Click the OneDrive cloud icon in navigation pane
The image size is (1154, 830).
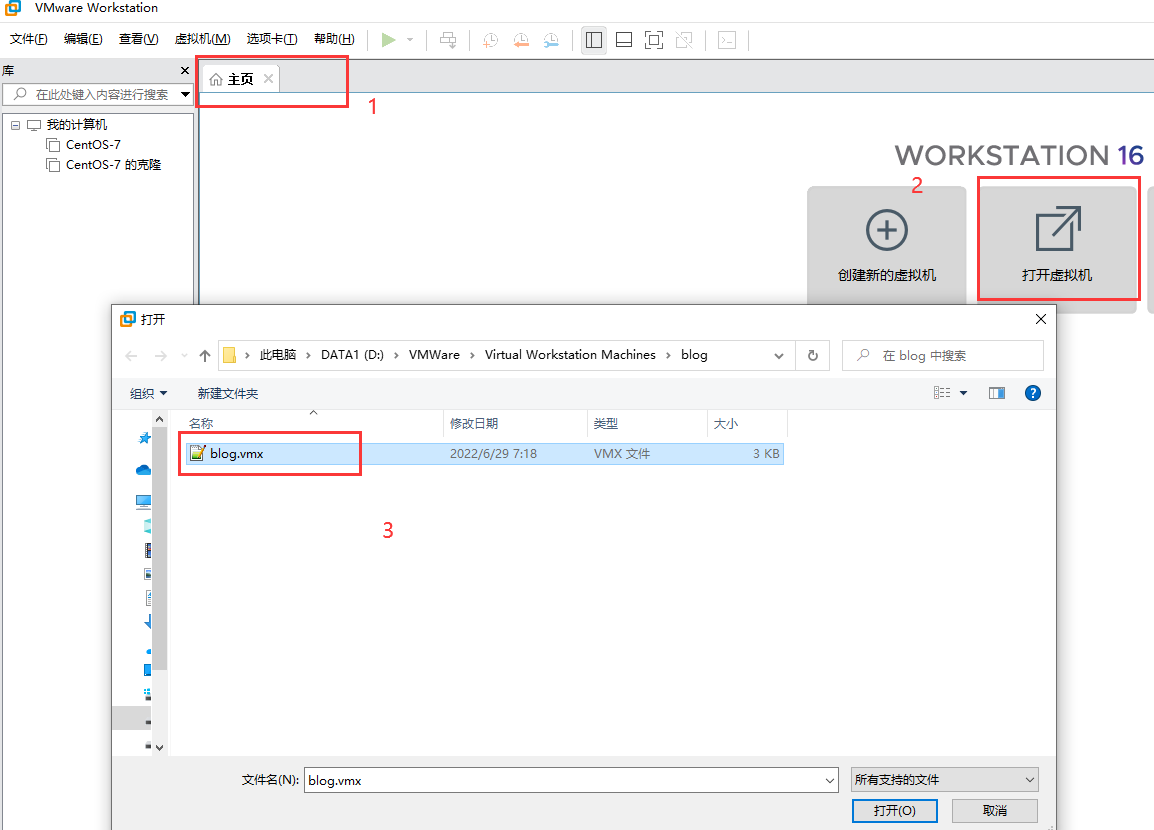(x=144, y=469)
